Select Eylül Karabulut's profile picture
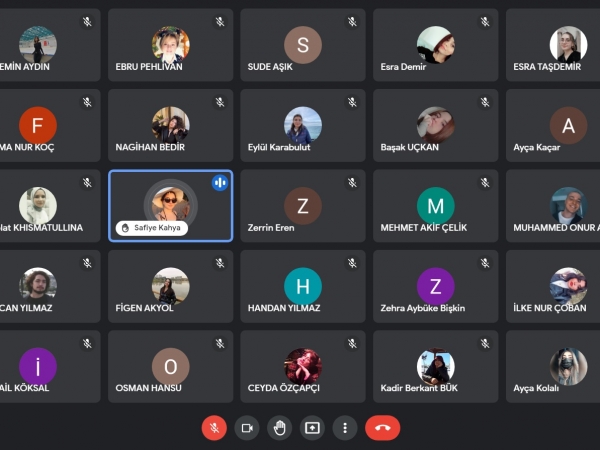600x450 pixels. [303, 125]
